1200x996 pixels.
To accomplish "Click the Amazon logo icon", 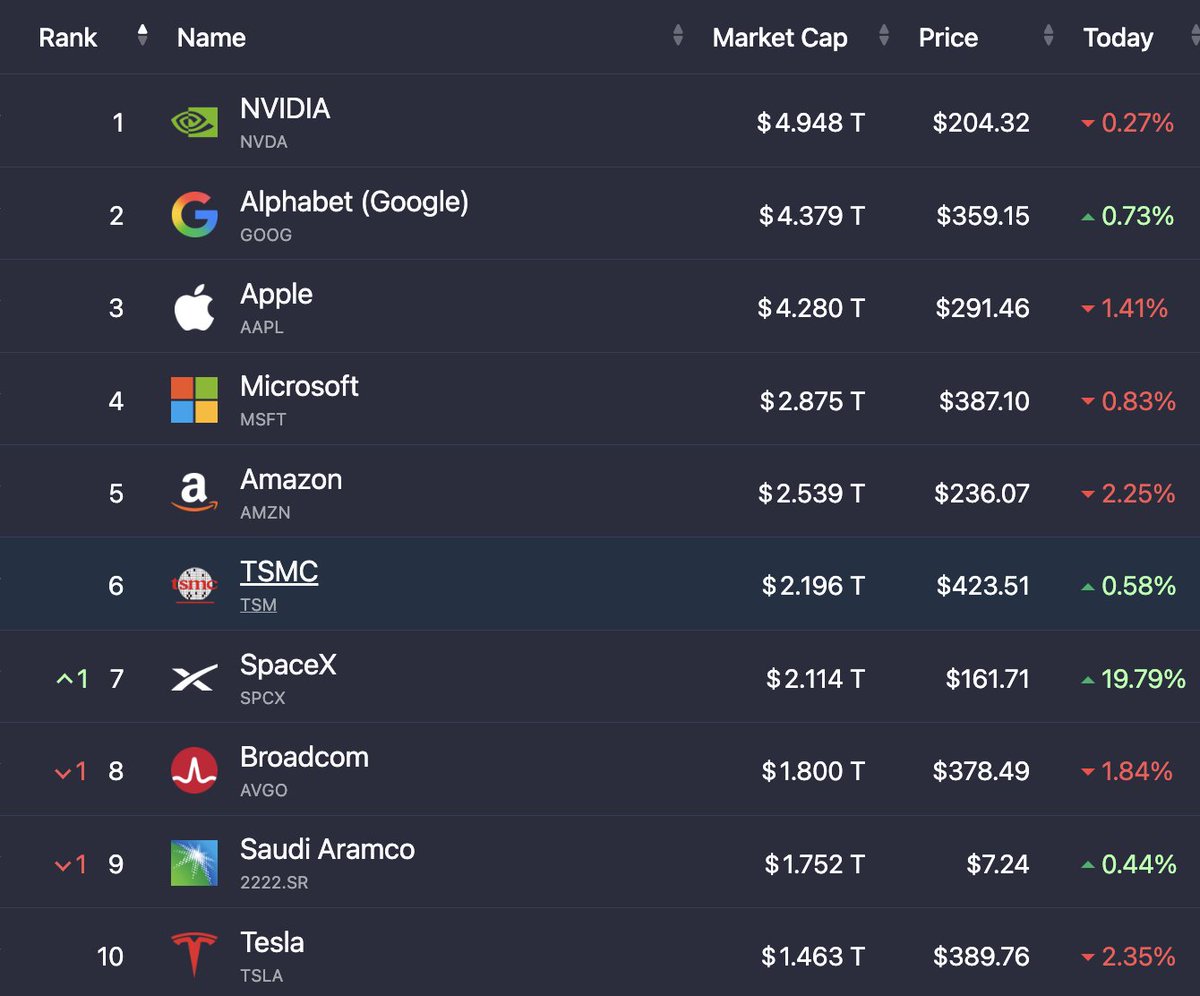I will tap(194, 492).
